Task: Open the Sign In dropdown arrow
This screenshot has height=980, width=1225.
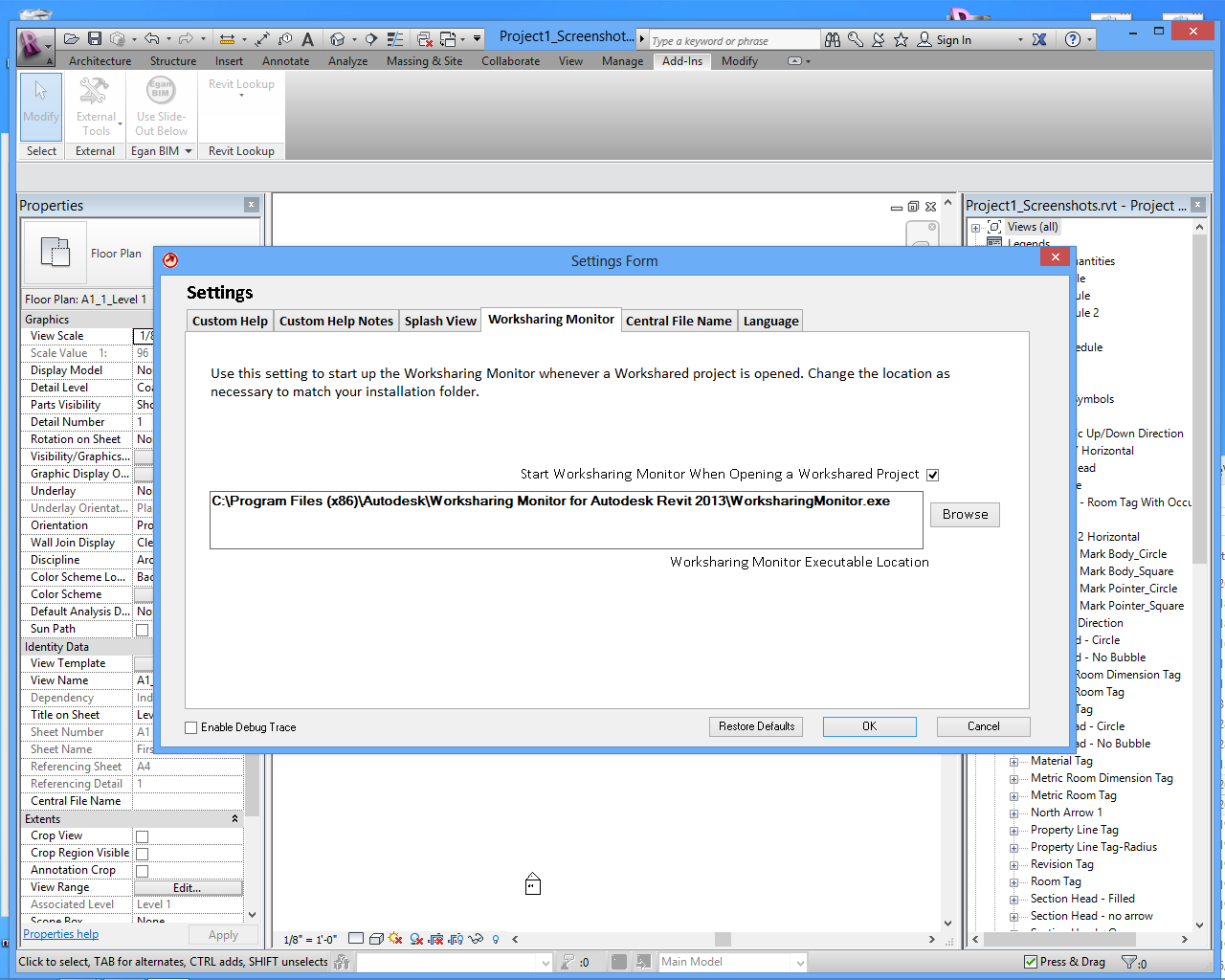Action: tap(1020, 40)
